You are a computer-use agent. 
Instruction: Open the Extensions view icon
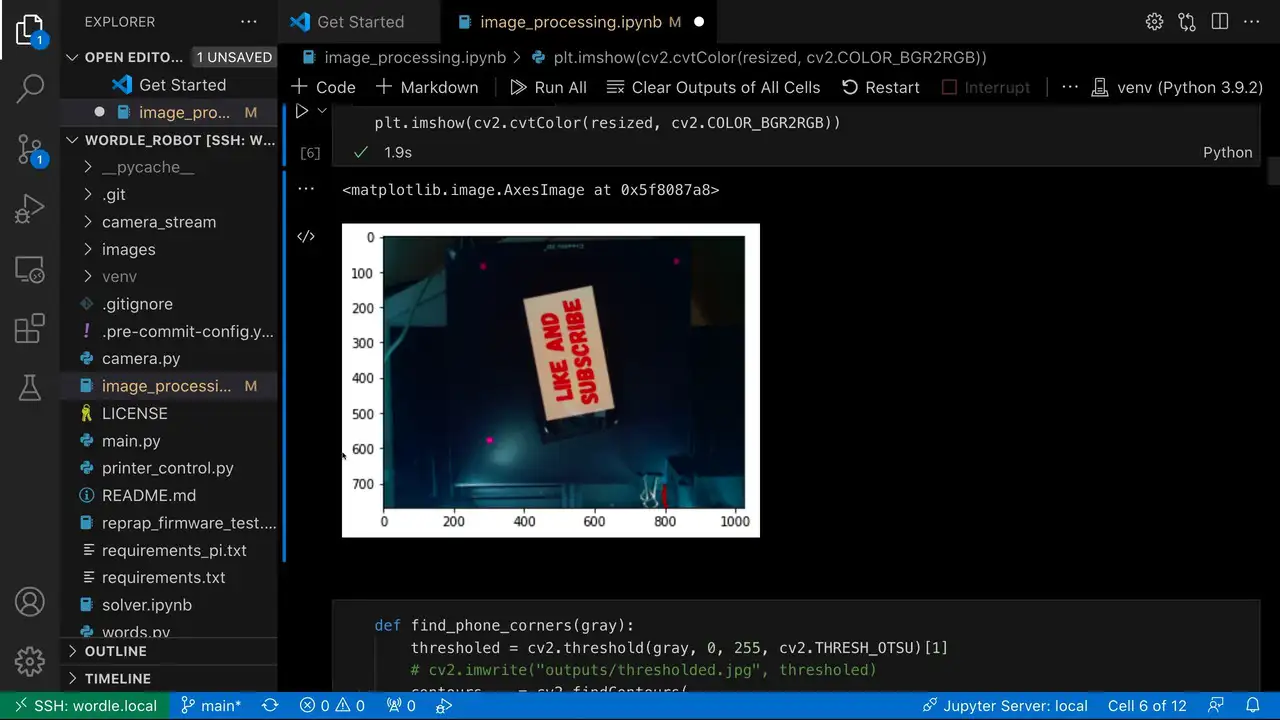[x=29, y=327]
